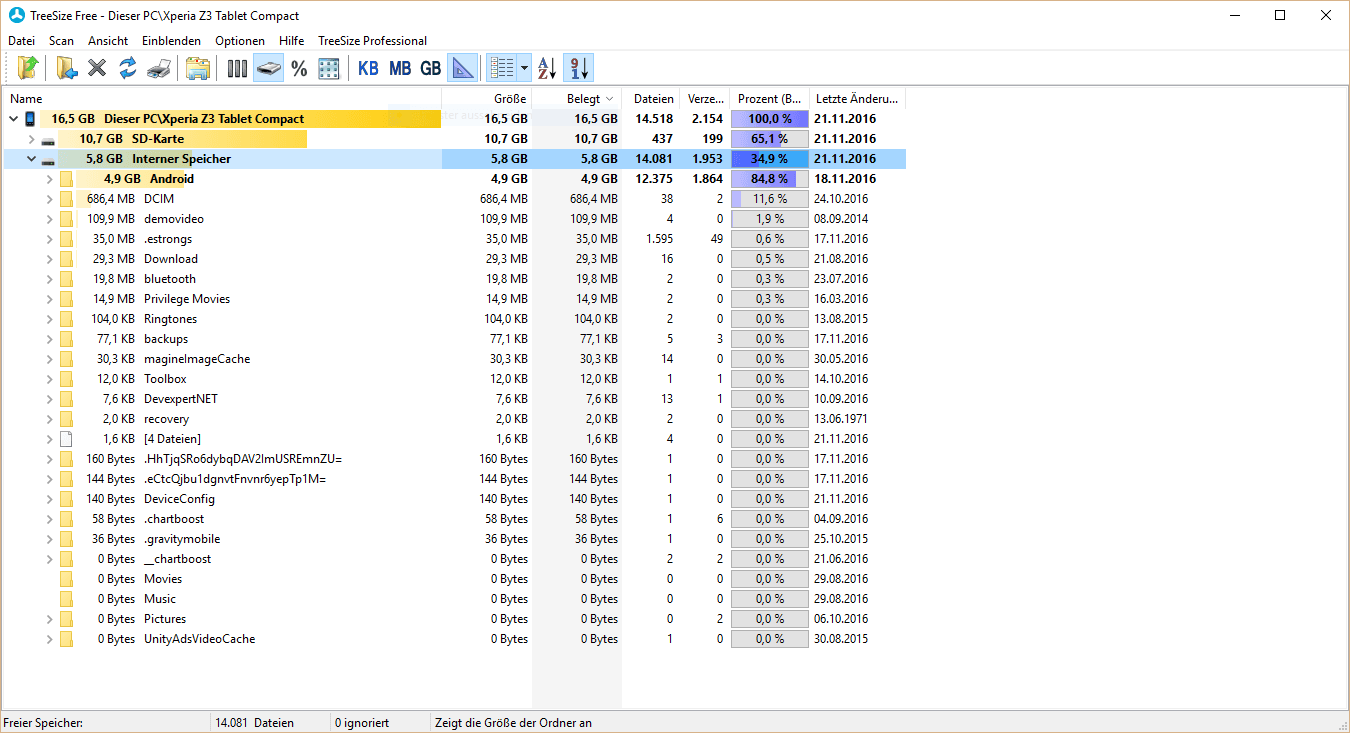This screenshot has height=733, width=1350.
Task: Open the Einblenden menu
Action: click(x=171, y=41)
